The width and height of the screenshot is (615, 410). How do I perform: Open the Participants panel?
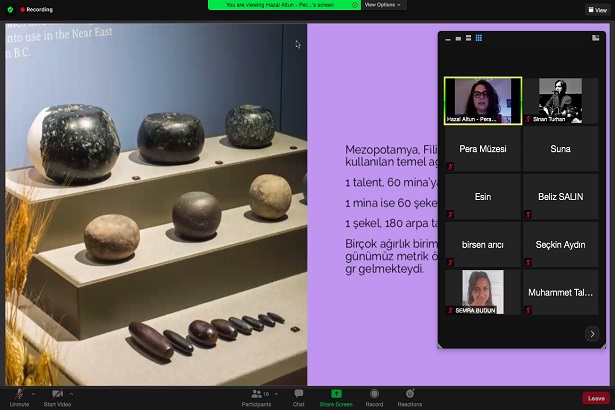[256, 394]
